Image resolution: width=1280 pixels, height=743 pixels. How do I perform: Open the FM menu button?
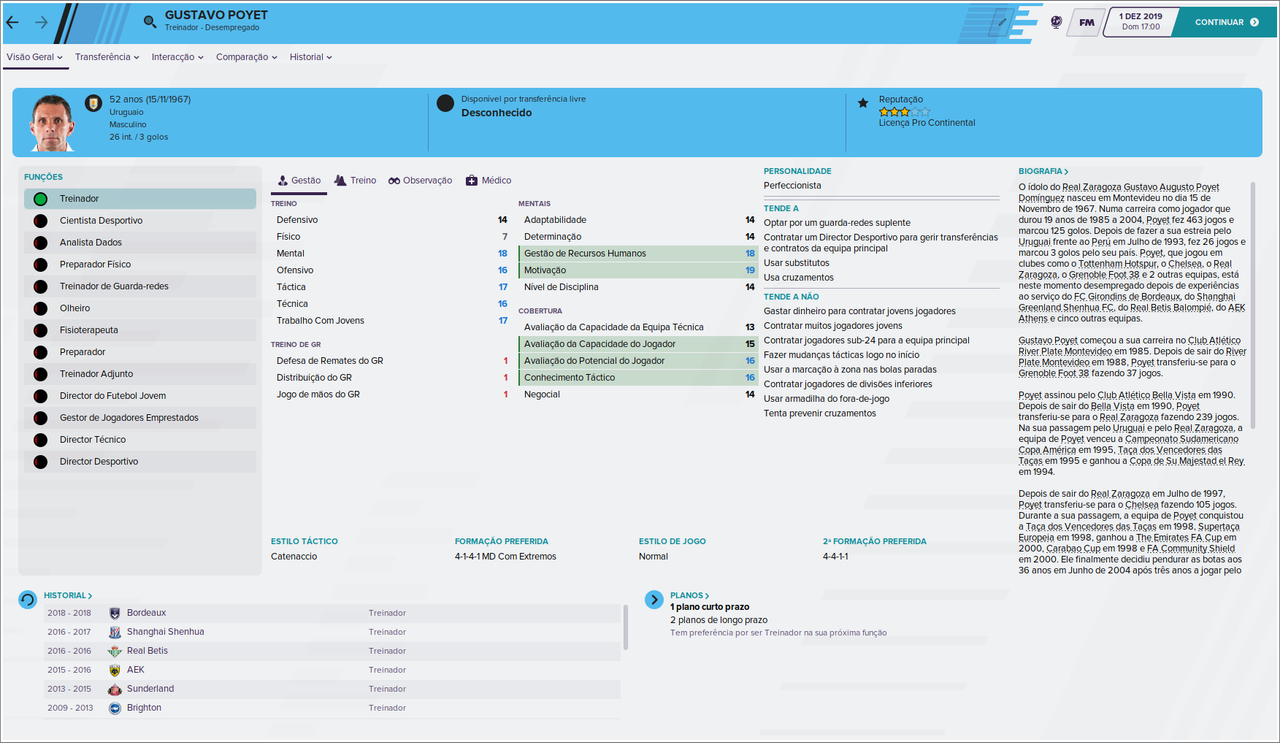click(1084, 21)
